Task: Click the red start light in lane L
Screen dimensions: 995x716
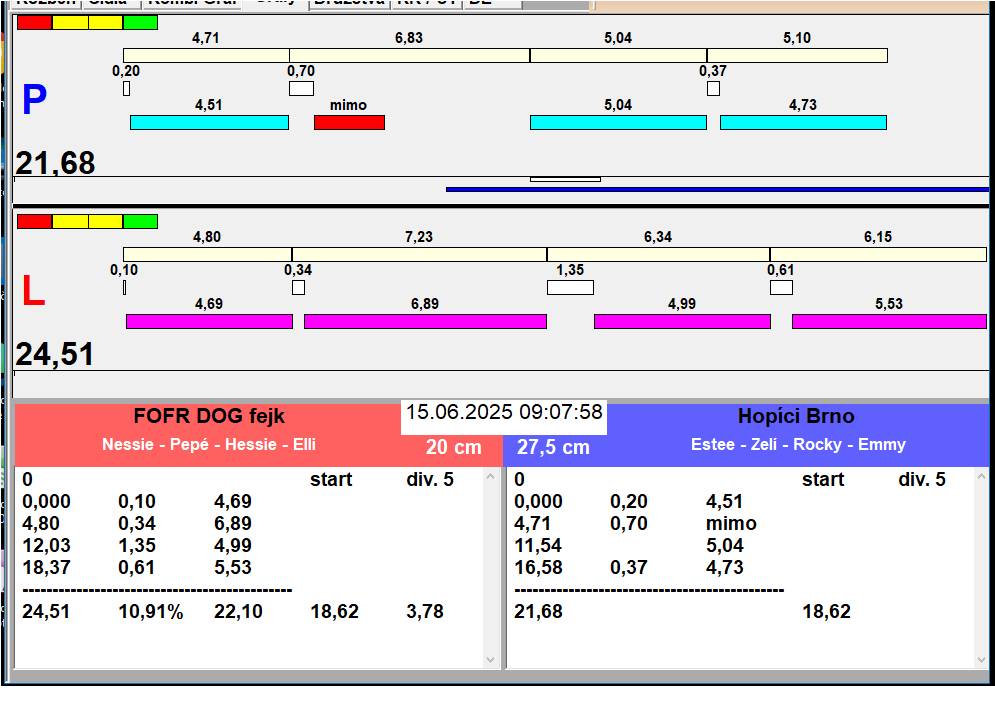Action: click(34, 221)
